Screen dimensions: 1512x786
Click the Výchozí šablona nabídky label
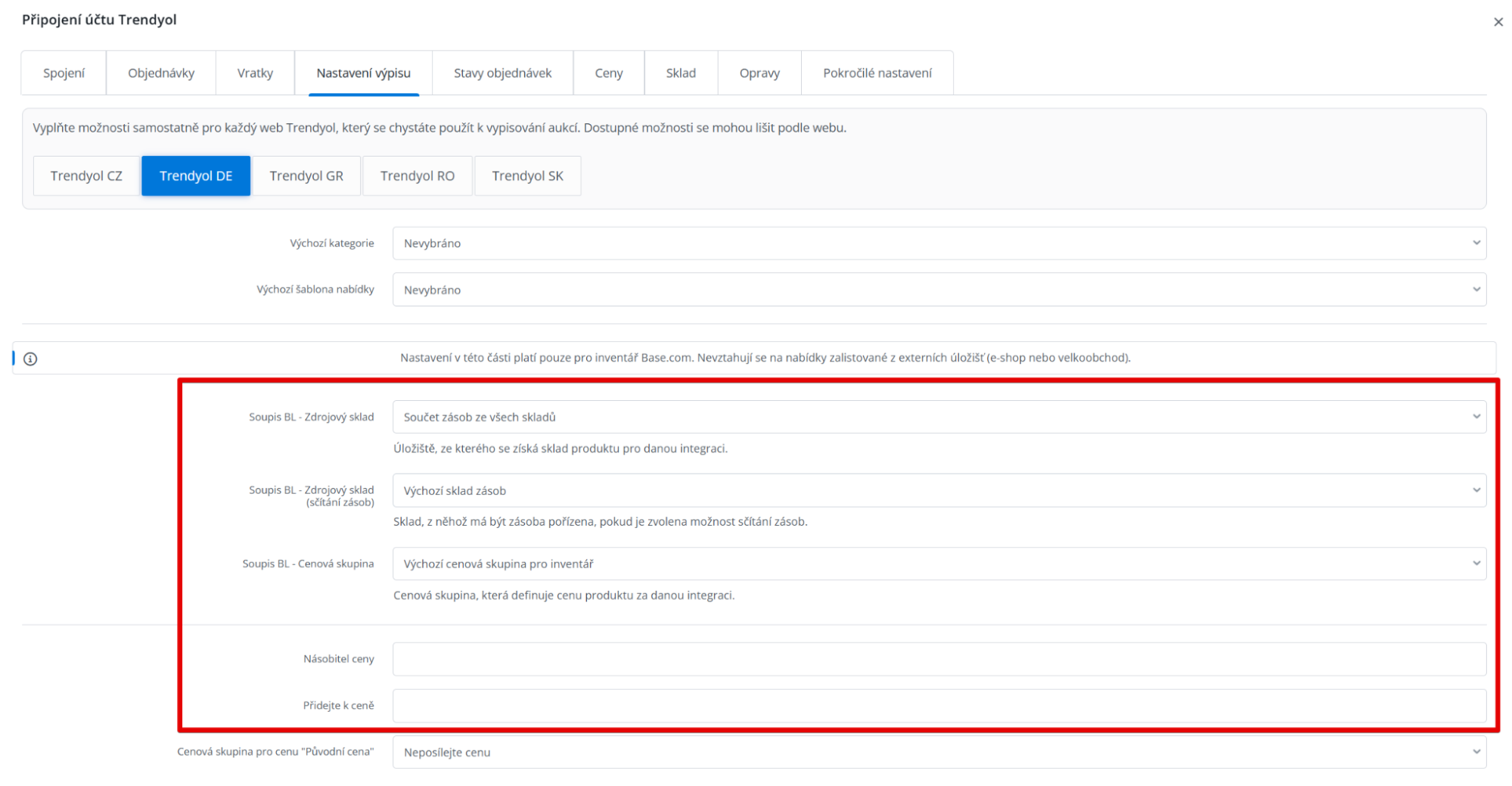pyautogui.click(x=315, y=290)
